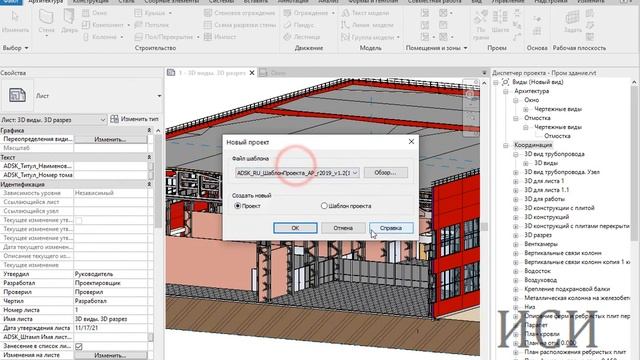Viewport: 640px width, 360px height.
Task: Open the Лист: 3D виды. 3D разрез filter dropdown
Action: coord(102,120)
